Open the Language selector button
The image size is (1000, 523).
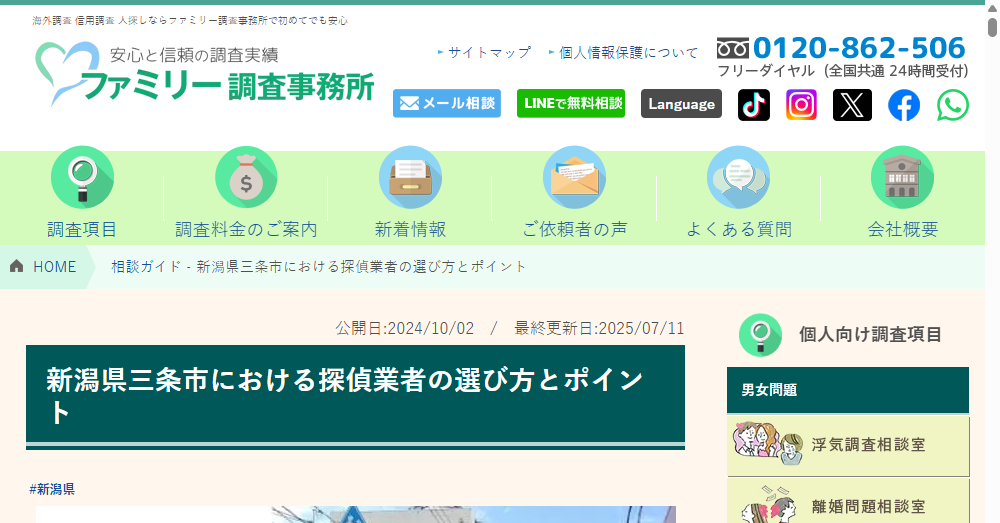[x=681, y=104]
